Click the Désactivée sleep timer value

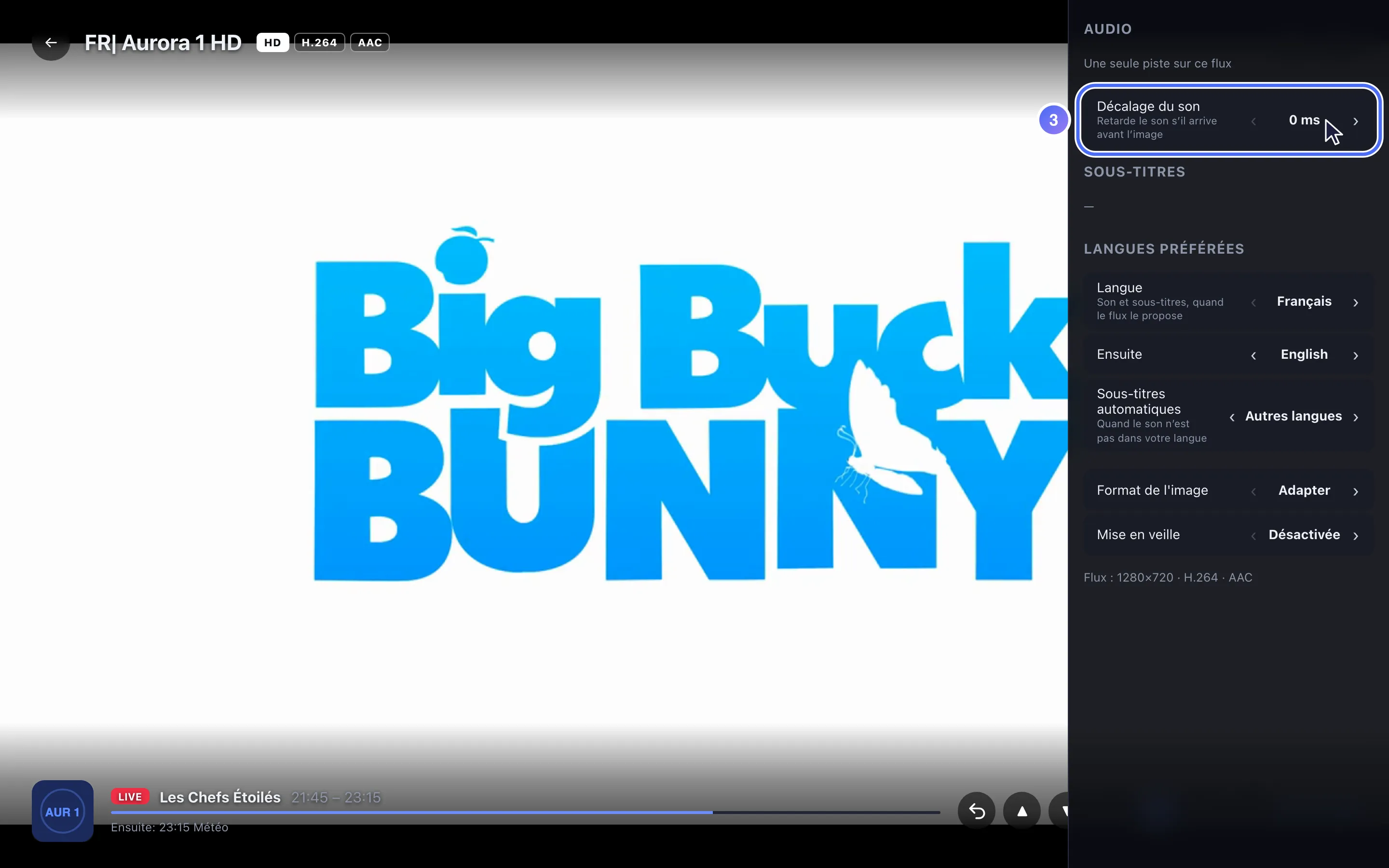pos(1304,534)
